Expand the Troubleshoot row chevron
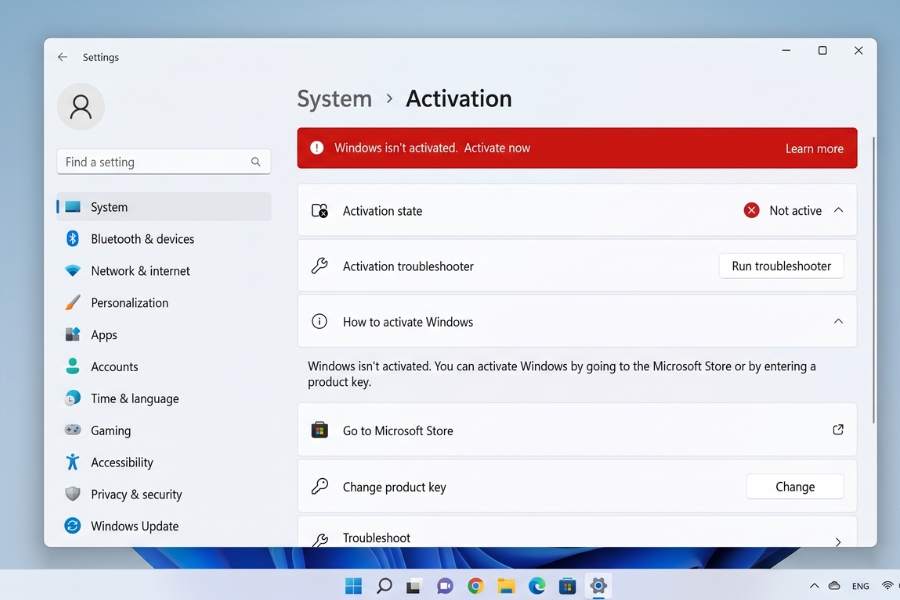 click(839, 541)
